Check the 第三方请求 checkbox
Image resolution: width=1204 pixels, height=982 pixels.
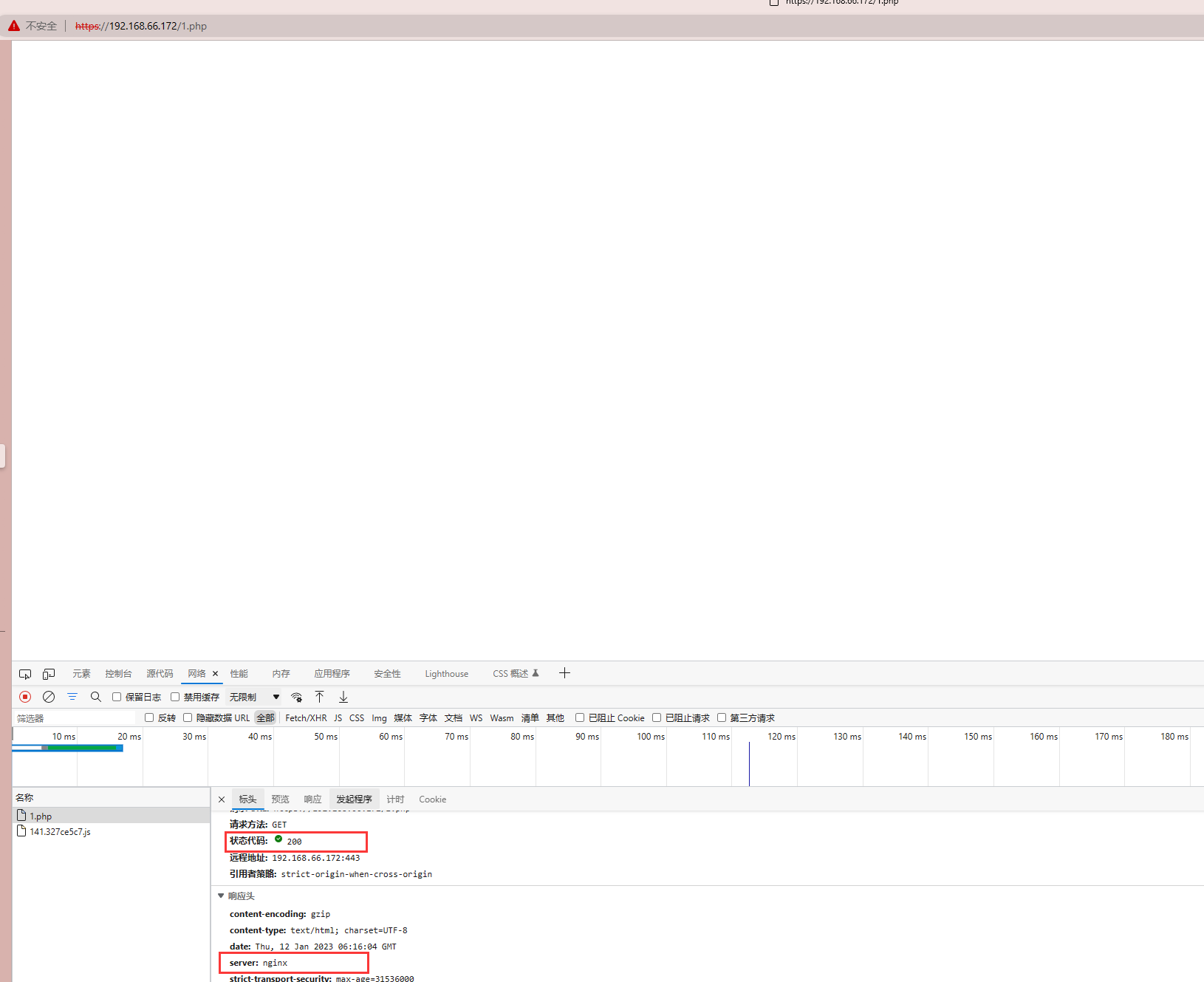coord(722,717)
